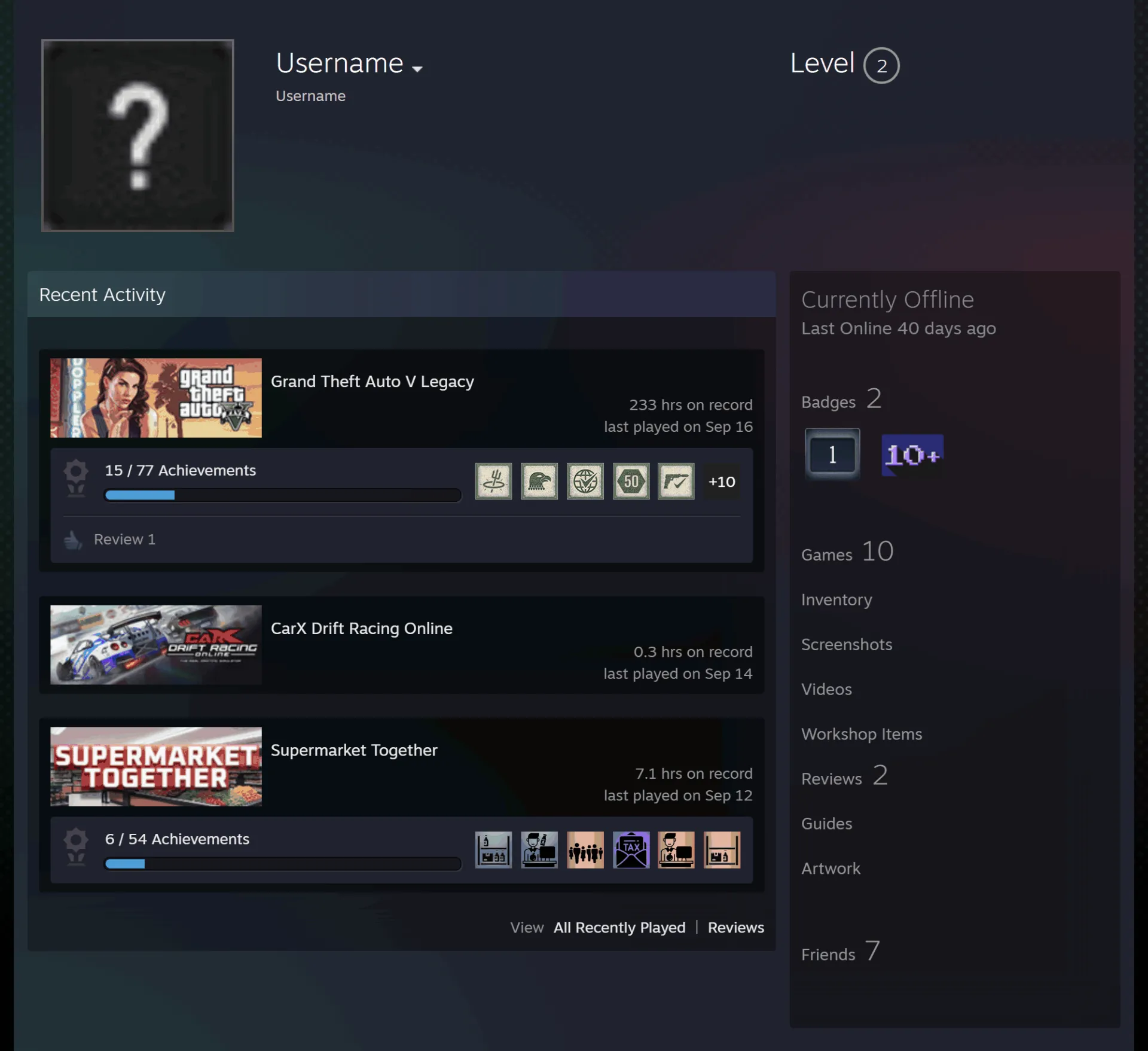Open the +10 more achievements for GTA V
1148x1051 pixels.
pyautogui.click(x=722, y=482)
